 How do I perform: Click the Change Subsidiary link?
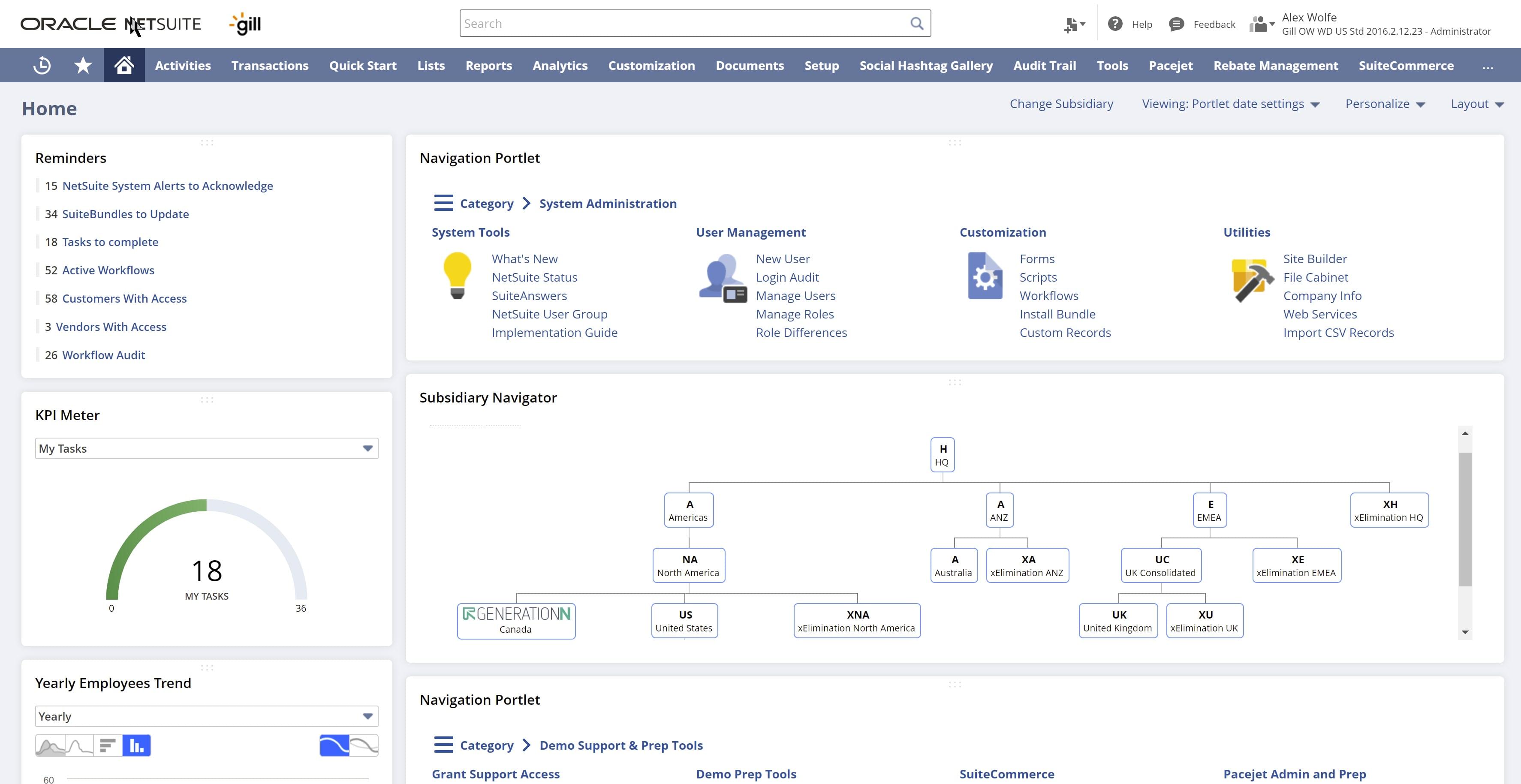[1061, 104]
